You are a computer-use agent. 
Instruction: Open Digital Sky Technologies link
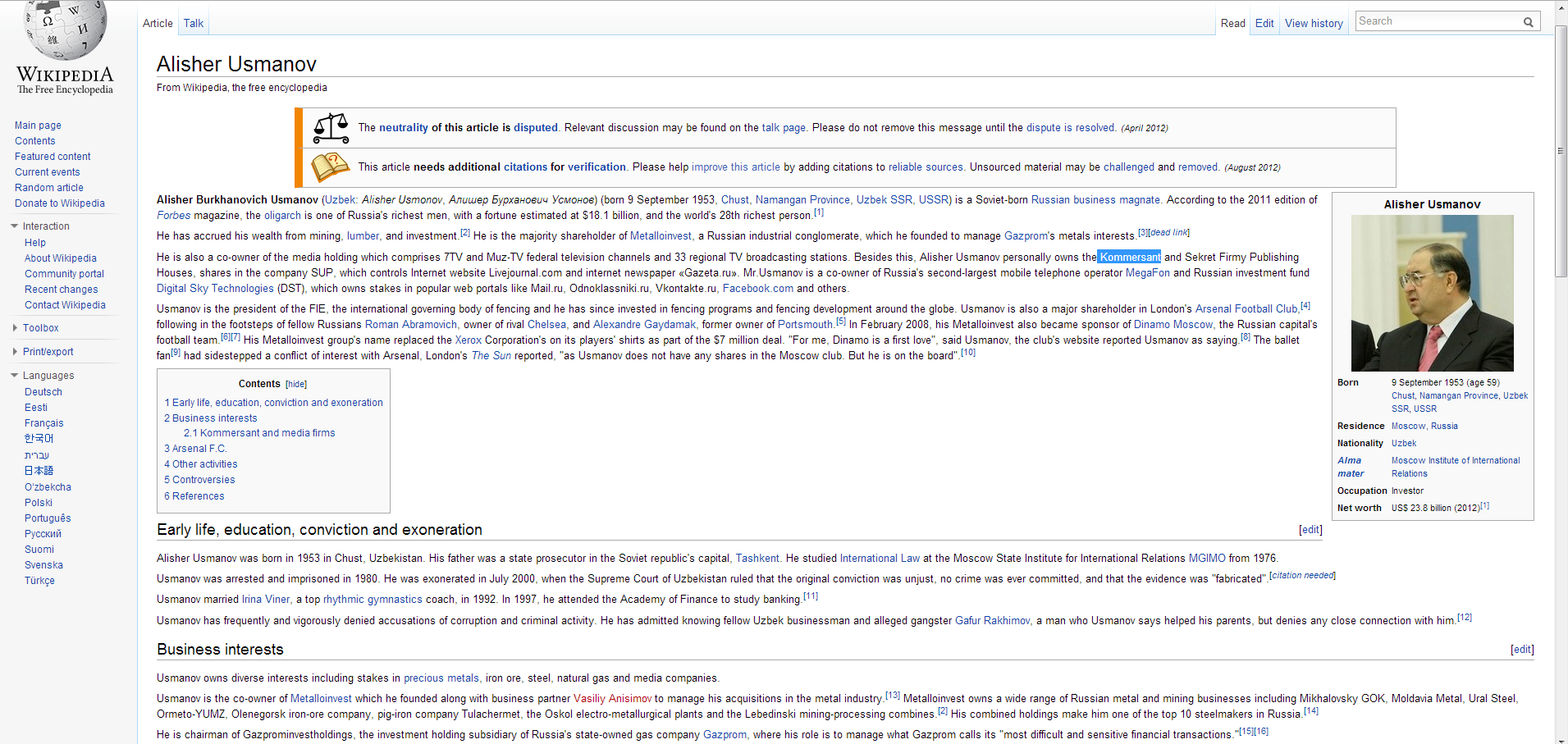[x=215, y=289]
